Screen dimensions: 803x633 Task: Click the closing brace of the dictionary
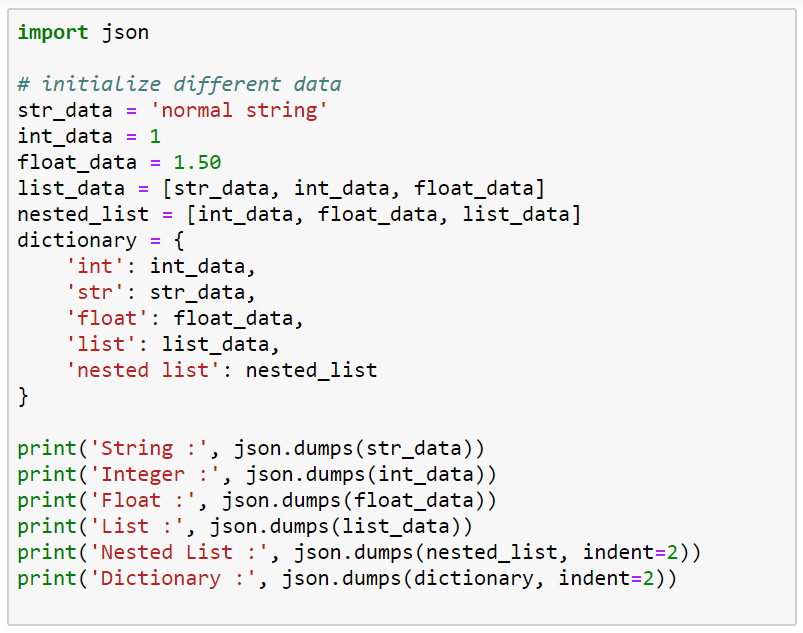23,396
